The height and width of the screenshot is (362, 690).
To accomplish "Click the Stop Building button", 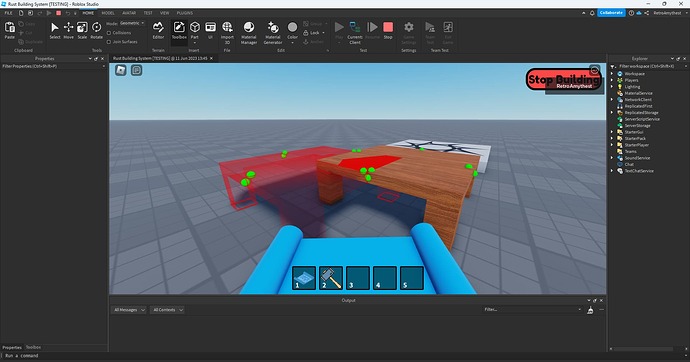I will (x=563, y=80).
